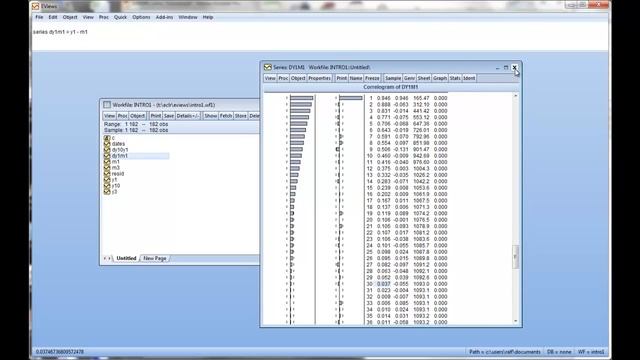Switch to Graph view of series

[x=440, y=78]
